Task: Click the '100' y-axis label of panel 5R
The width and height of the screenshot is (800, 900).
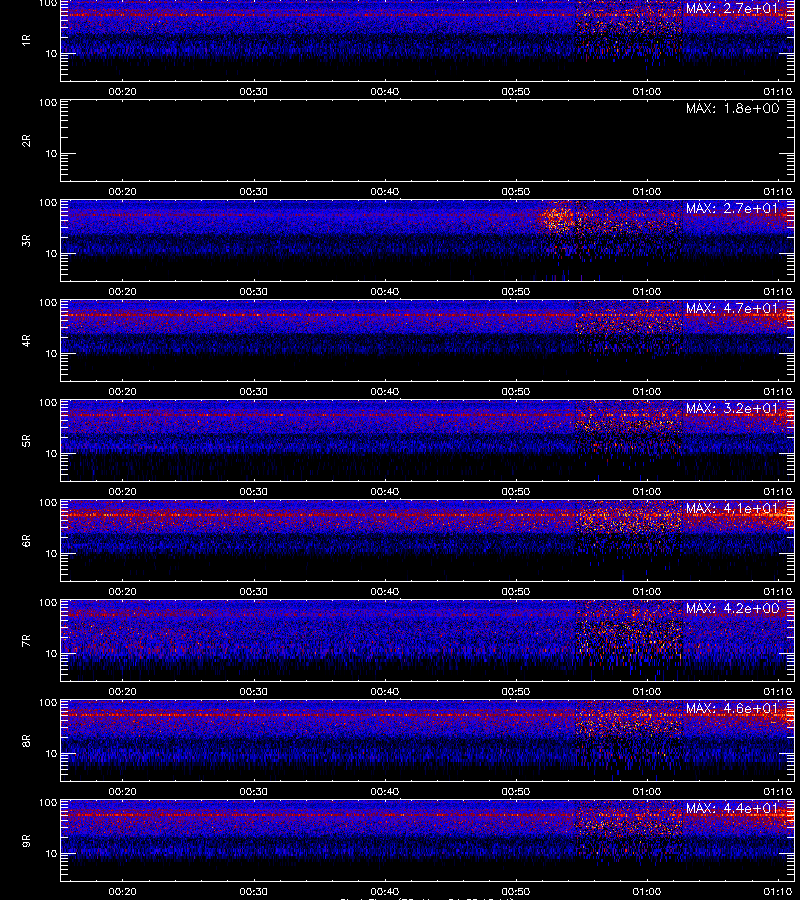Action: tap(48, 403)
